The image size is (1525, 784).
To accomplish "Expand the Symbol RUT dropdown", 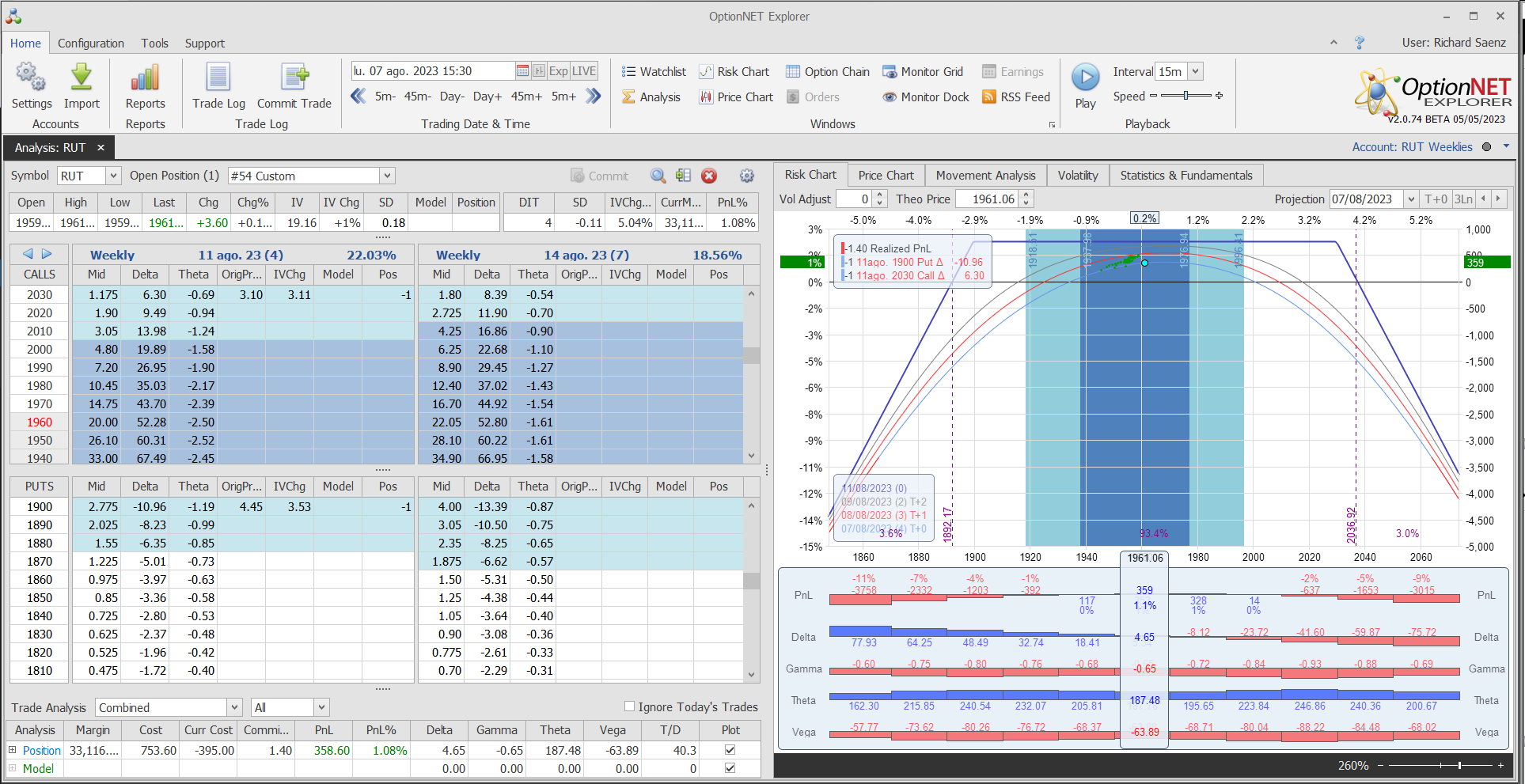I will point(113,176).
